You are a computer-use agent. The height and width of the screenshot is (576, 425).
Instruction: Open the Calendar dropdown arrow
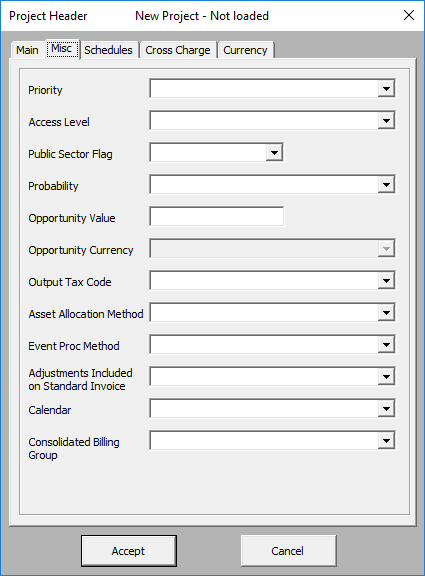point(386,408)
